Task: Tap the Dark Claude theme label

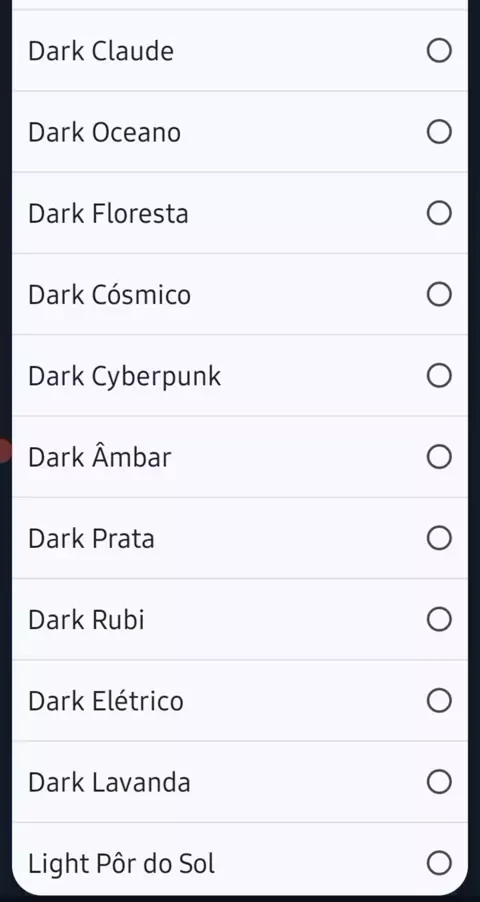Action: pos(101,51)
